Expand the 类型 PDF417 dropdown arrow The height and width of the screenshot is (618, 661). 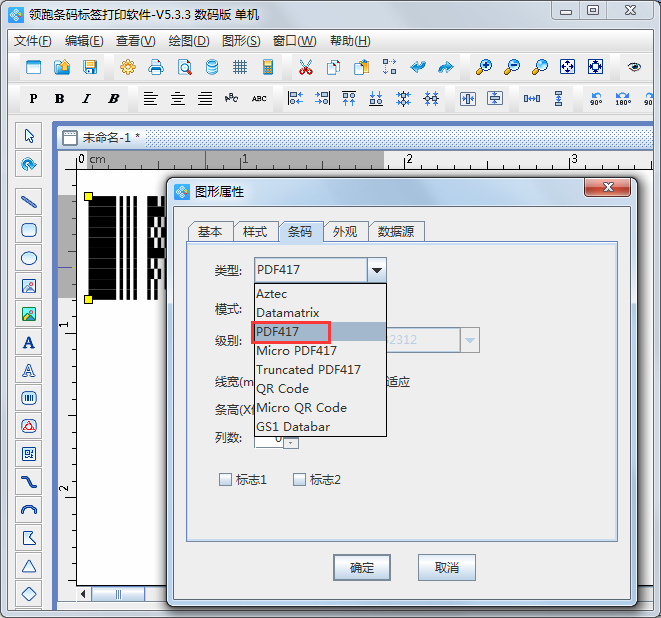[x=376, y=270]
